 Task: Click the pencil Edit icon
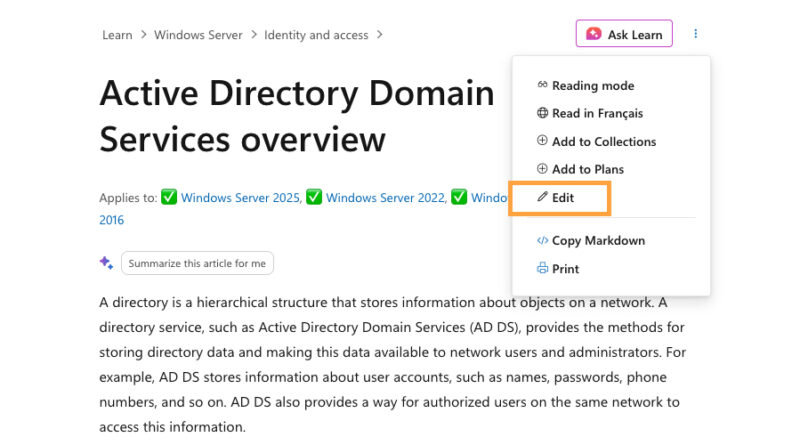[542, 196]
